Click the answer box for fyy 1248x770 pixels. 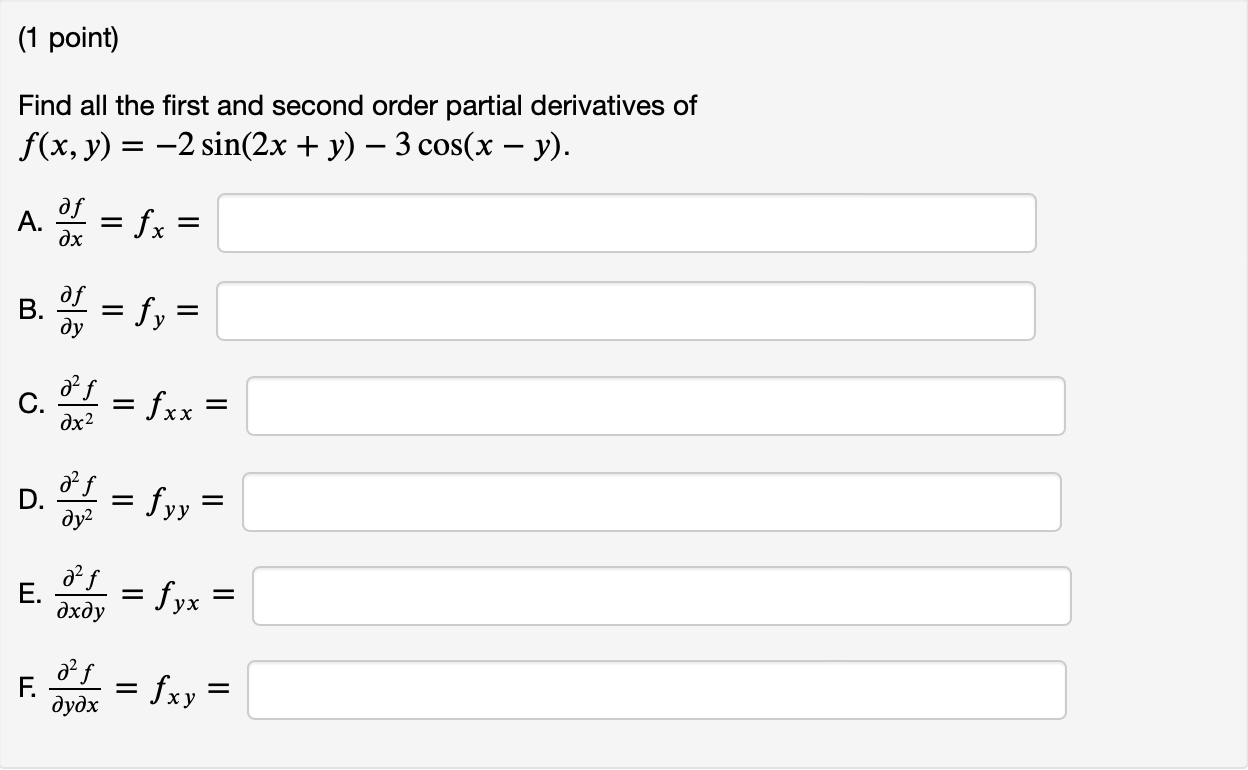pyautogui.click(x=651, y=501)
